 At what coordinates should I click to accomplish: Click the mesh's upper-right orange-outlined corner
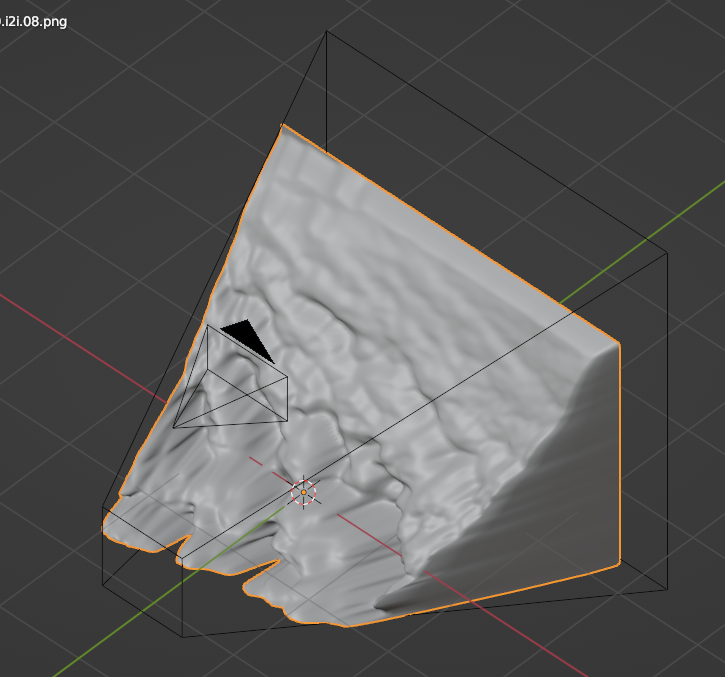point(619,344)
